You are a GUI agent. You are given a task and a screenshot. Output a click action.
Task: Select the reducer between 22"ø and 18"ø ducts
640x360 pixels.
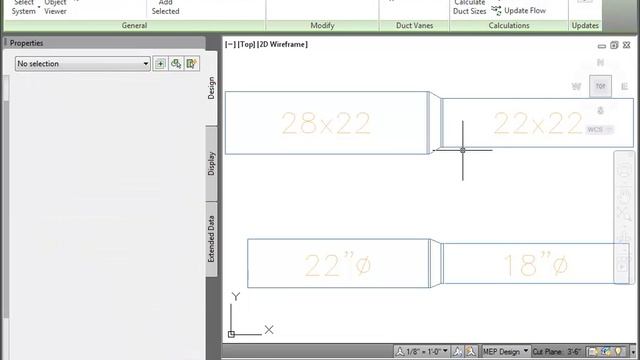[x=436, y=263]
